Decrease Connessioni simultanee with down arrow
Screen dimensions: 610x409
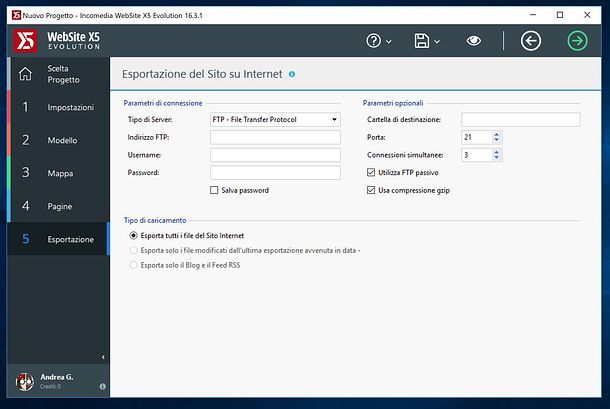pyautogui.click(x=496, y=158)
